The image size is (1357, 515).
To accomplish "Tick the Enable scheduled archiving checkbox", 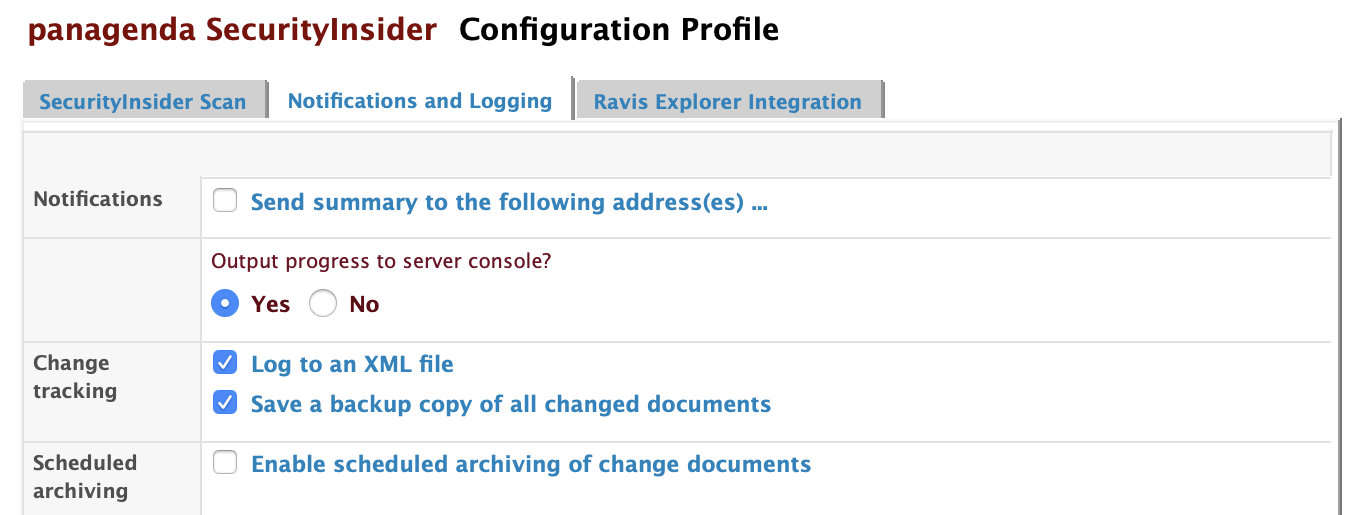I will [226, 463].
